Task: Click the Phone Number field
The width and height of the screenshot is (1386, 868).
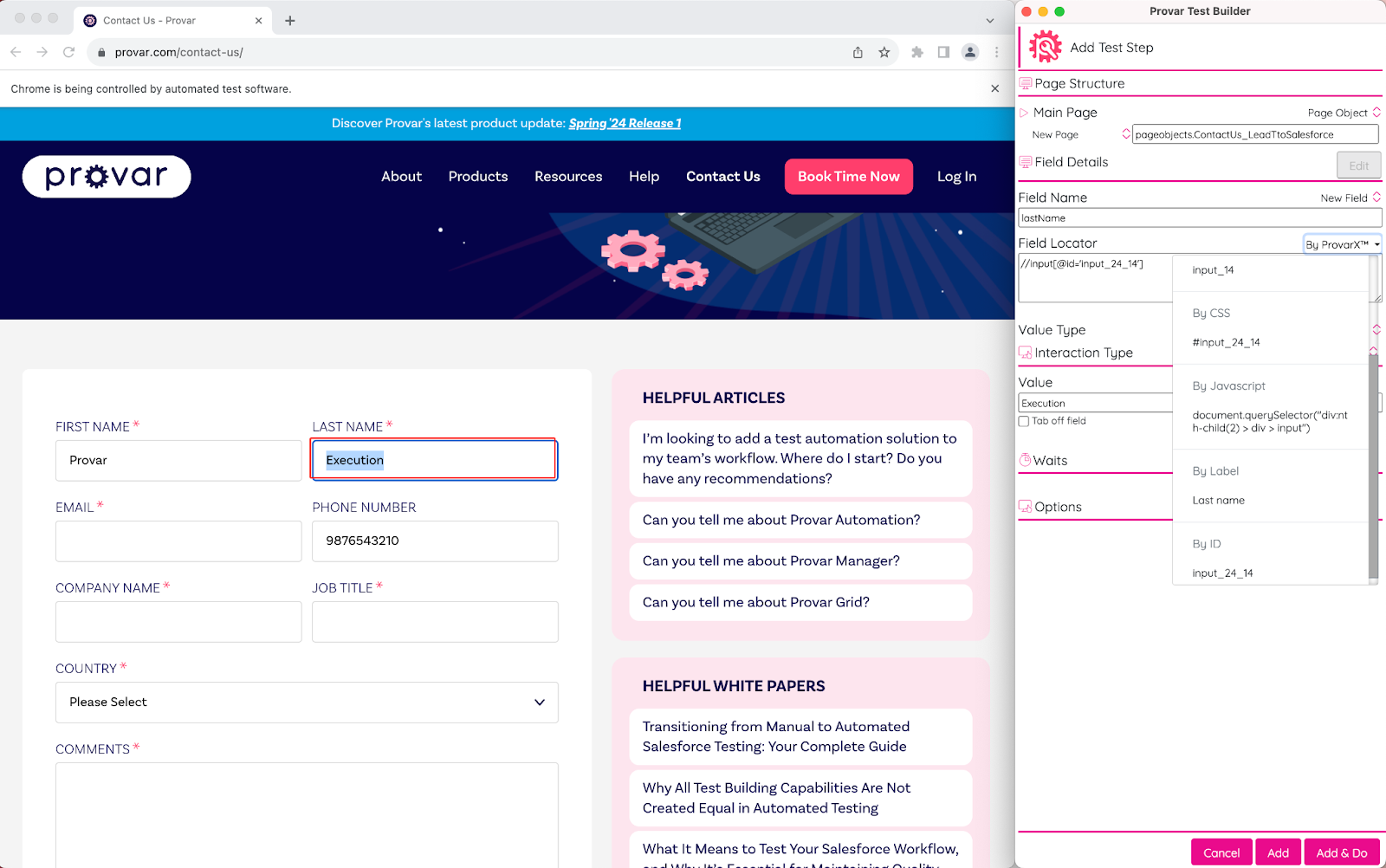Action: [435, 541]
